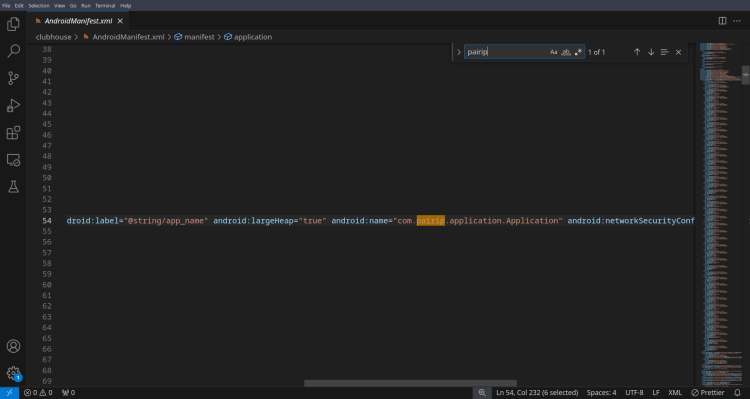750x399 pixels.
Task: Open the Remote Explorer view
Action: 13,160
